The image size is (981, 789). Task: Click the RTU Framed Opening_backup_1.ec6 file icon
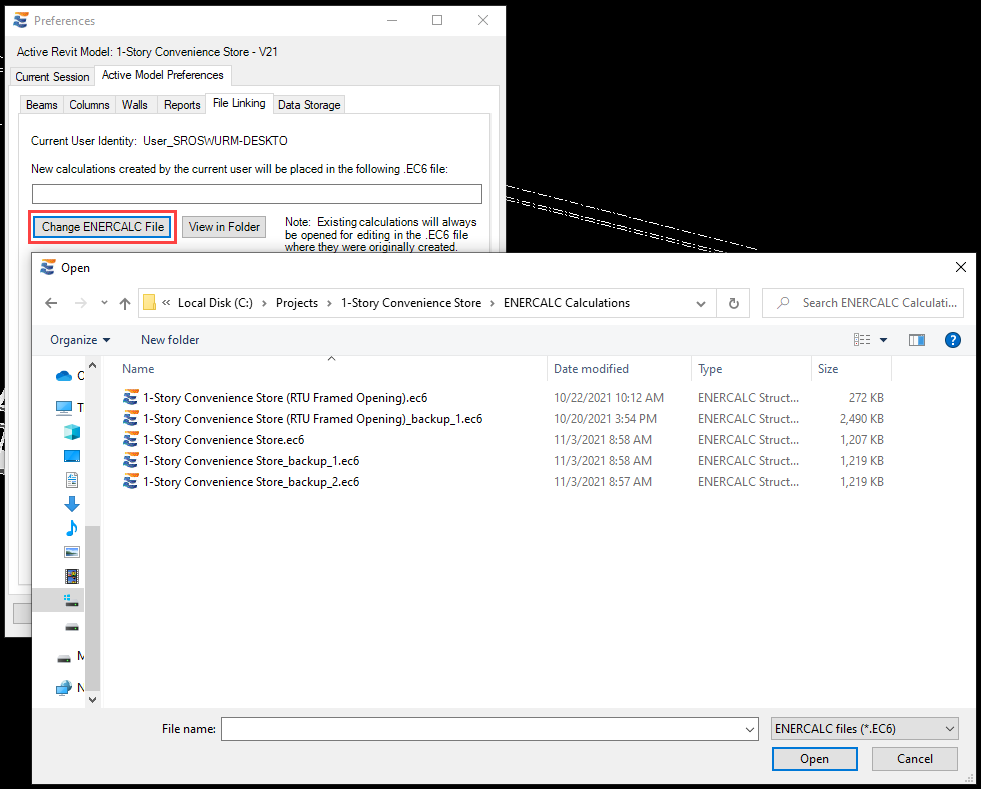click(131, 419)
